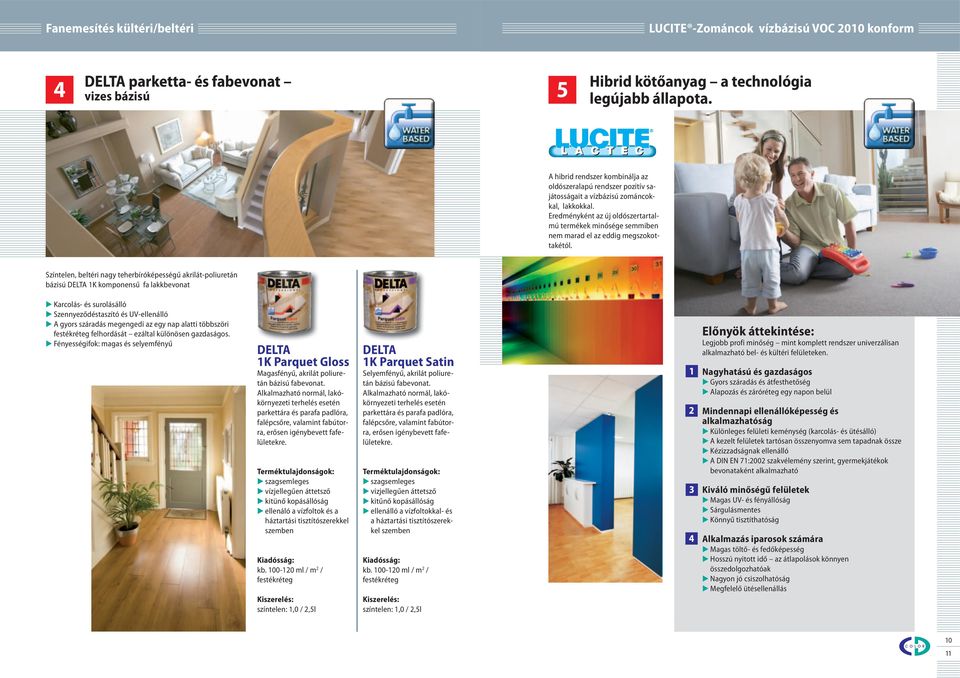The height and width of the screenshot is (678, 960).
Task: Click the red section number 4 box
Action: point(59,90)
